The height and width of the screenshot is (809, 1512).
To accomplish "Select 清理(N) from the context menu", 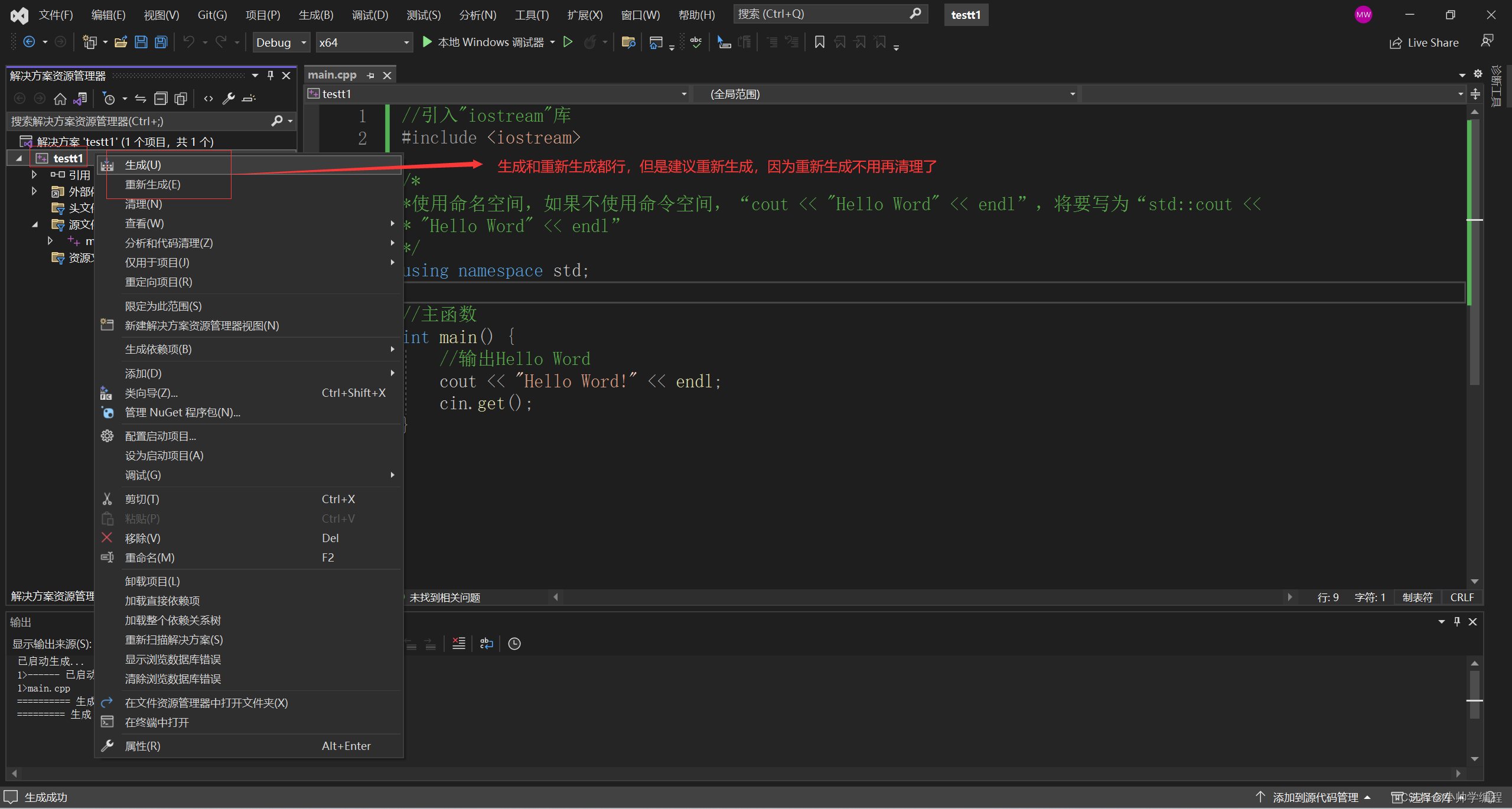I will pos(249,204).
